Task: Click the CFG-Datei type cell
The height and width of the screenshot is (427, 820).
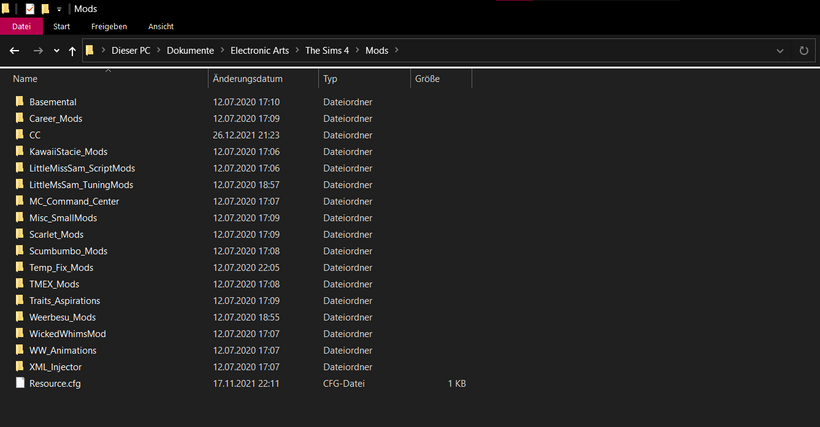Action: [x=344, y=383]
